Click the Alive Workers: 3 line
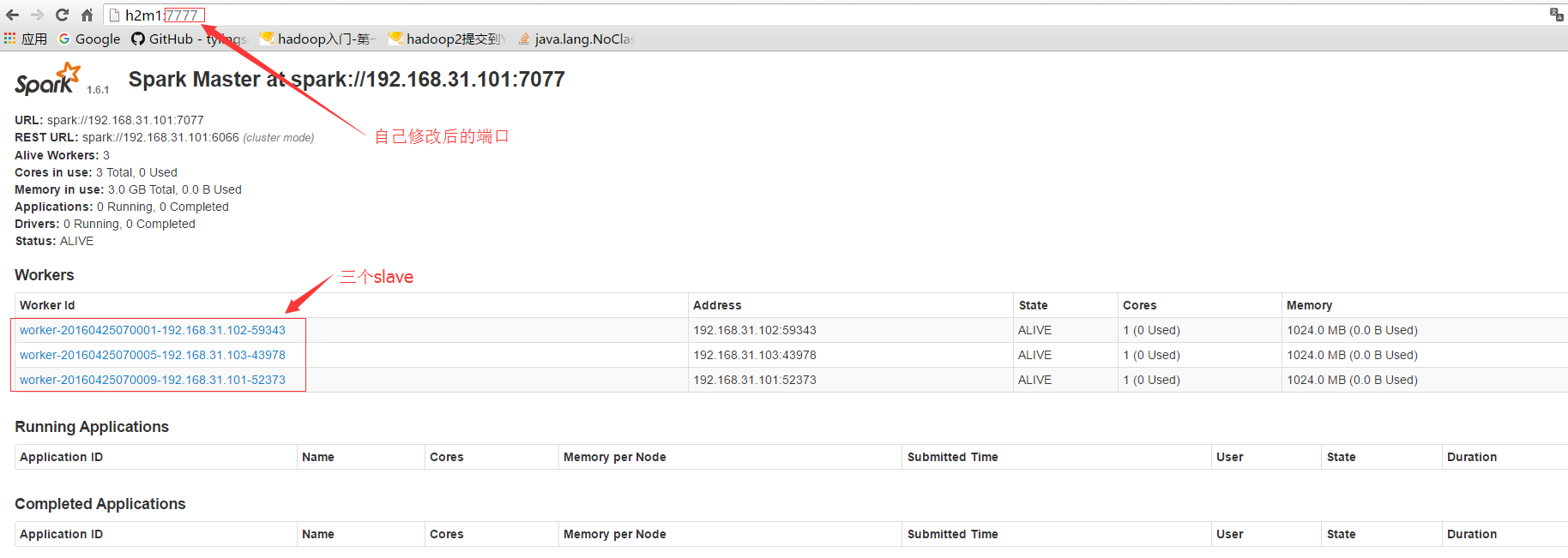Image resolution: width=1568 pixels, height=558 pixels. tap(62, 155)
